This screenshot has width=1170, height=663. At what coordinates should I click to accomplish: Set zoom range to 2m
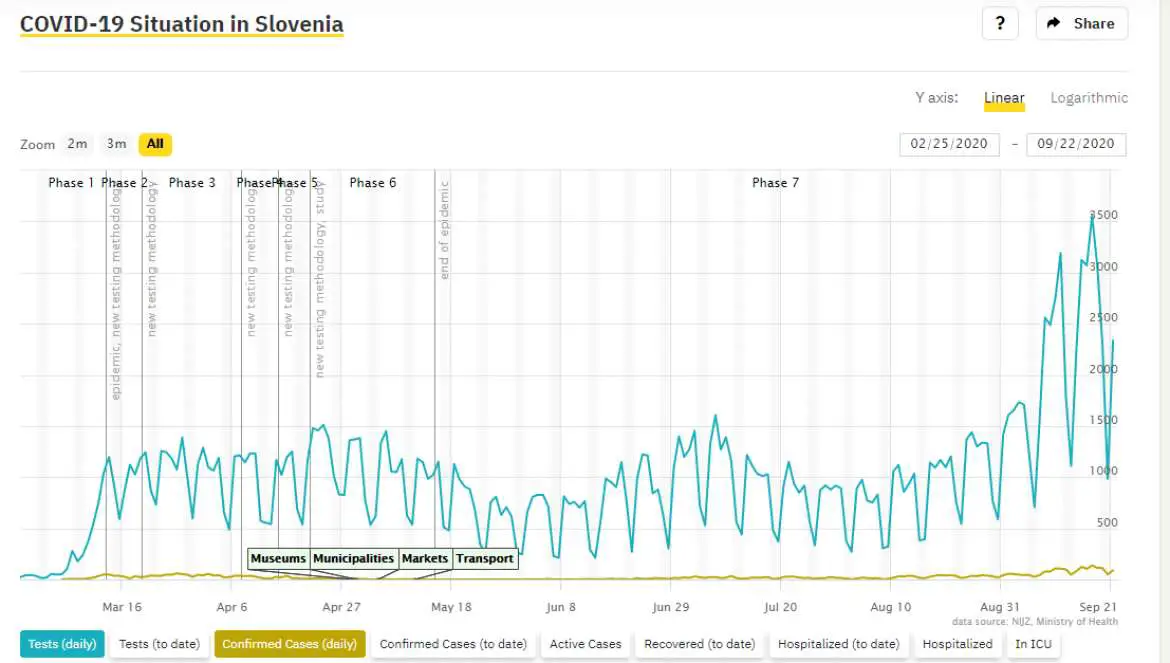[x=77, y=144]
